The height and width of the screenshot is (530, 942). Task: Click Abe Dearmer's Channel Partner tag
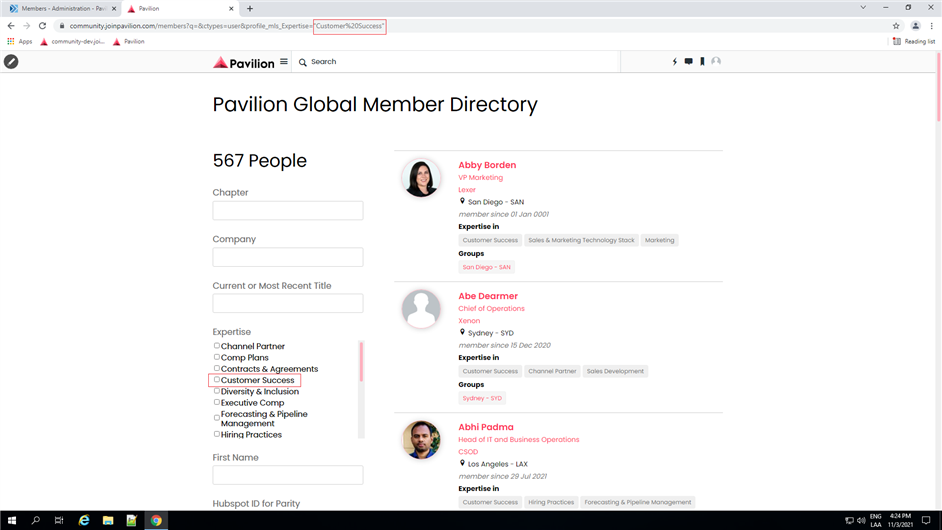point(552,371)
